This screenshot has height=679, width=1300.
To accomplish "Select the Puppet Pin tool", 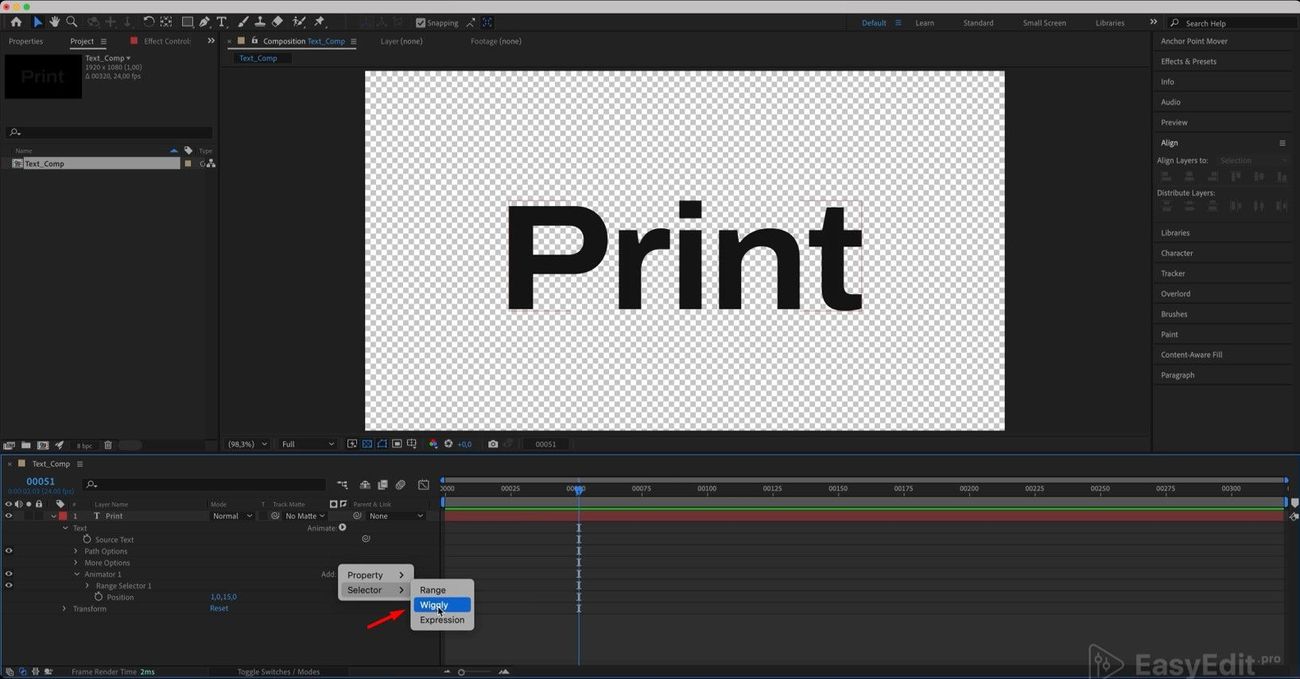I will pyautogui.click(x=320, y=22).
